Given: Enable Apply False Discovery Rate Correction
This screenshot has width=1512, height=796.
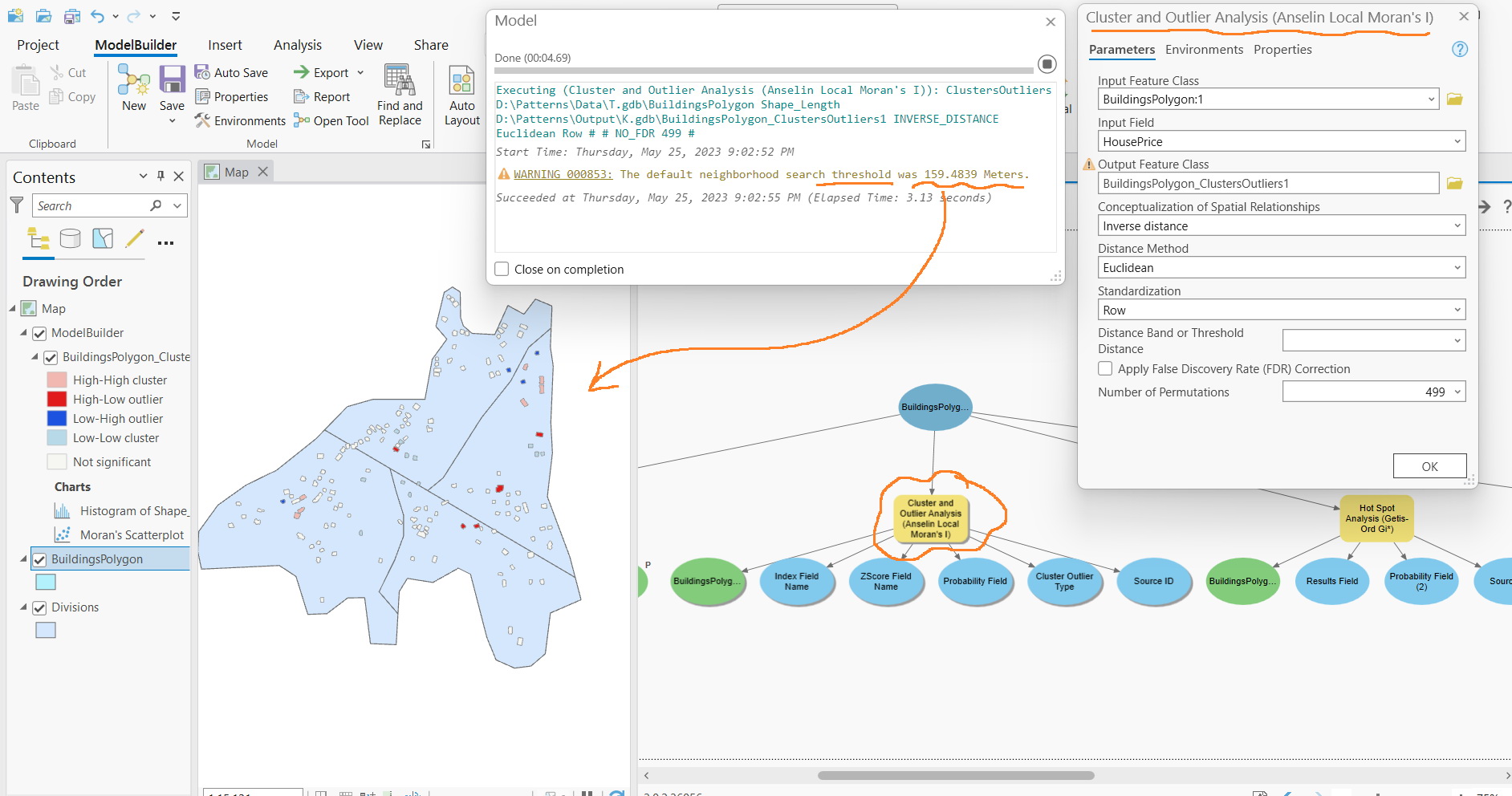Looking at the screenshot, I should (1105, 368).
